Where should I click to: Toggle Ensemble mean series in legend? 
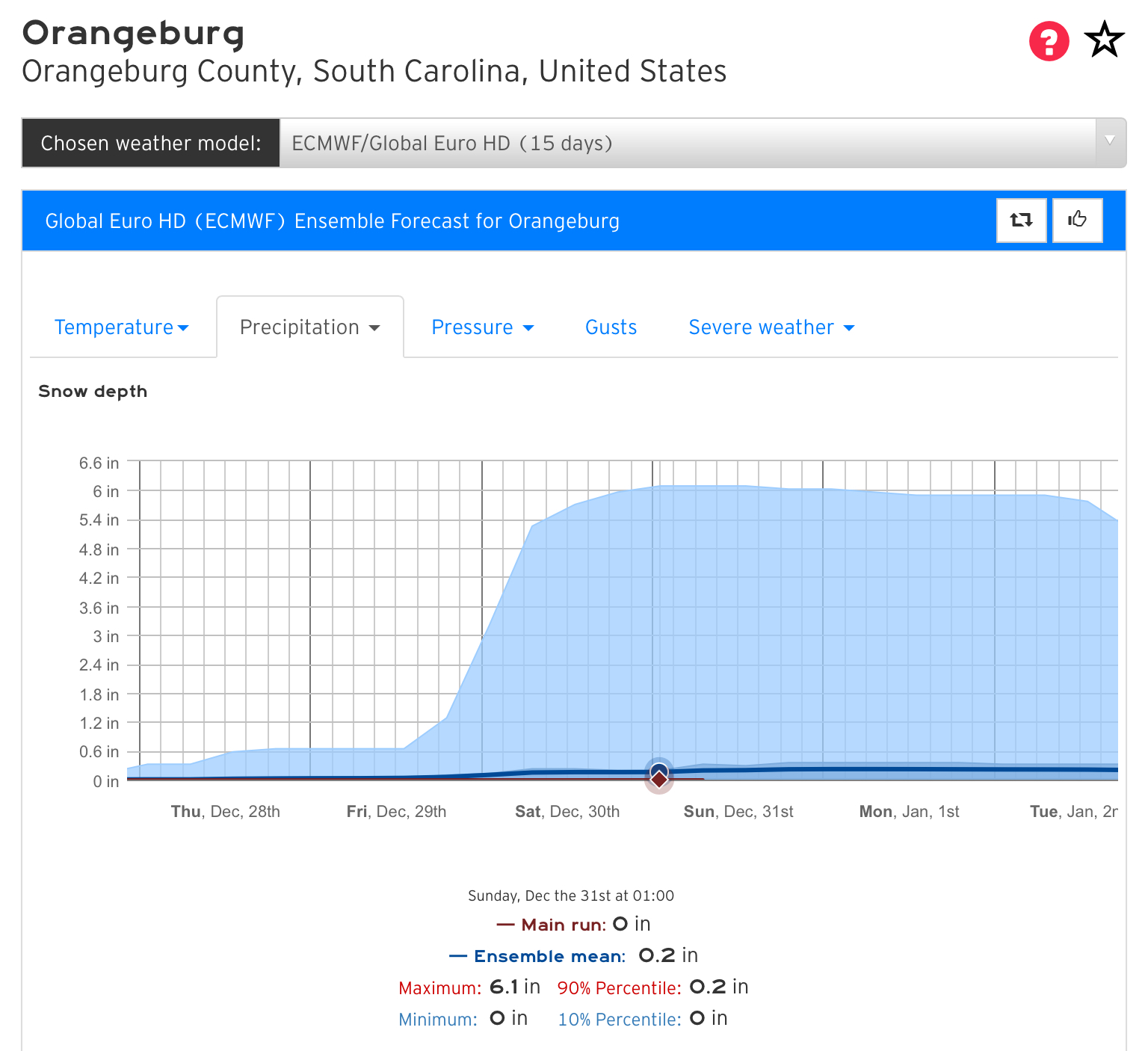click(x=537, y=956)
